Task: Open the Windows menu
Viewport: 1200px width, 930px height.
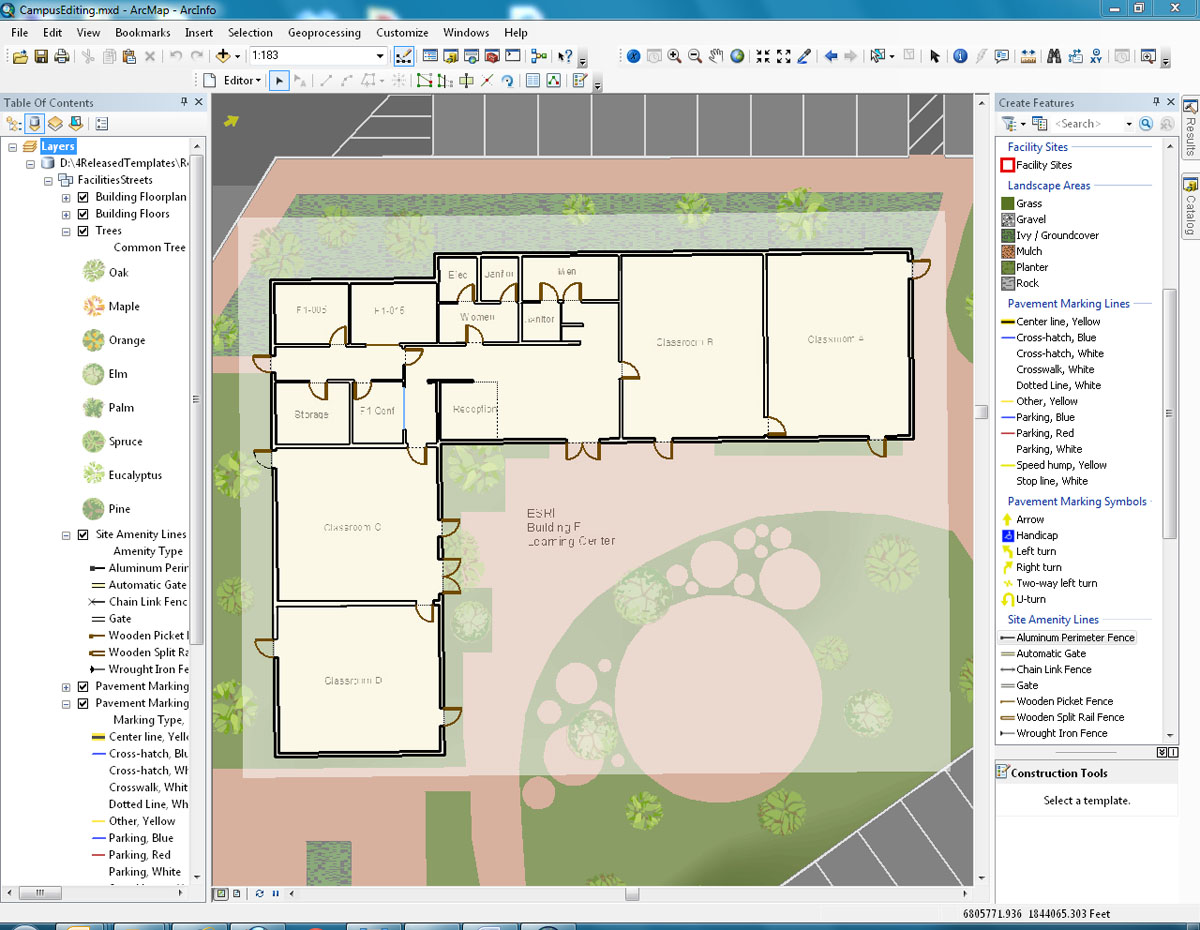Action: [466, 33]
